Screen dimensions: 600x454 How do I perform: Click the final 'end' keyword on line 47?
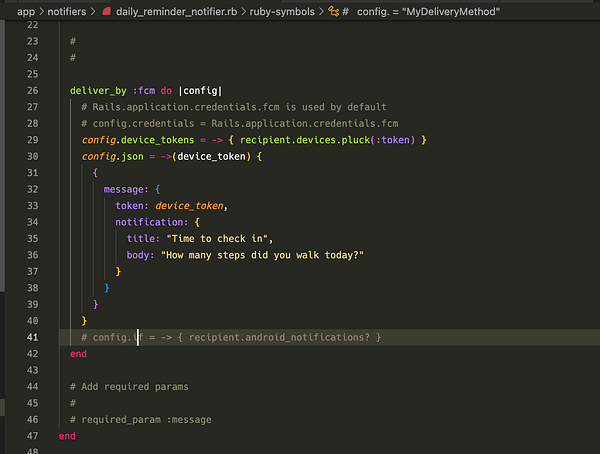tap(67, 436)
